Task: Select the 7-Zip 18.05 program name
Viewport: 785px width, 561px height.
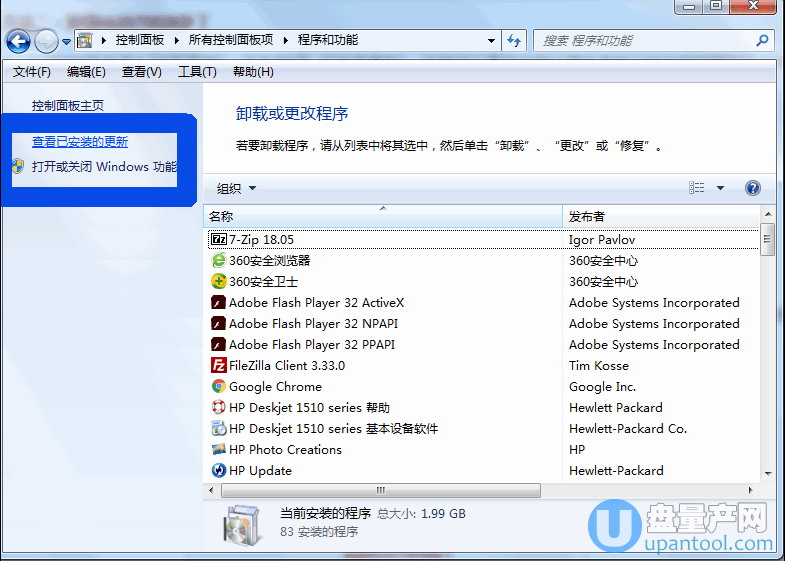Action: tap(261, 240)
